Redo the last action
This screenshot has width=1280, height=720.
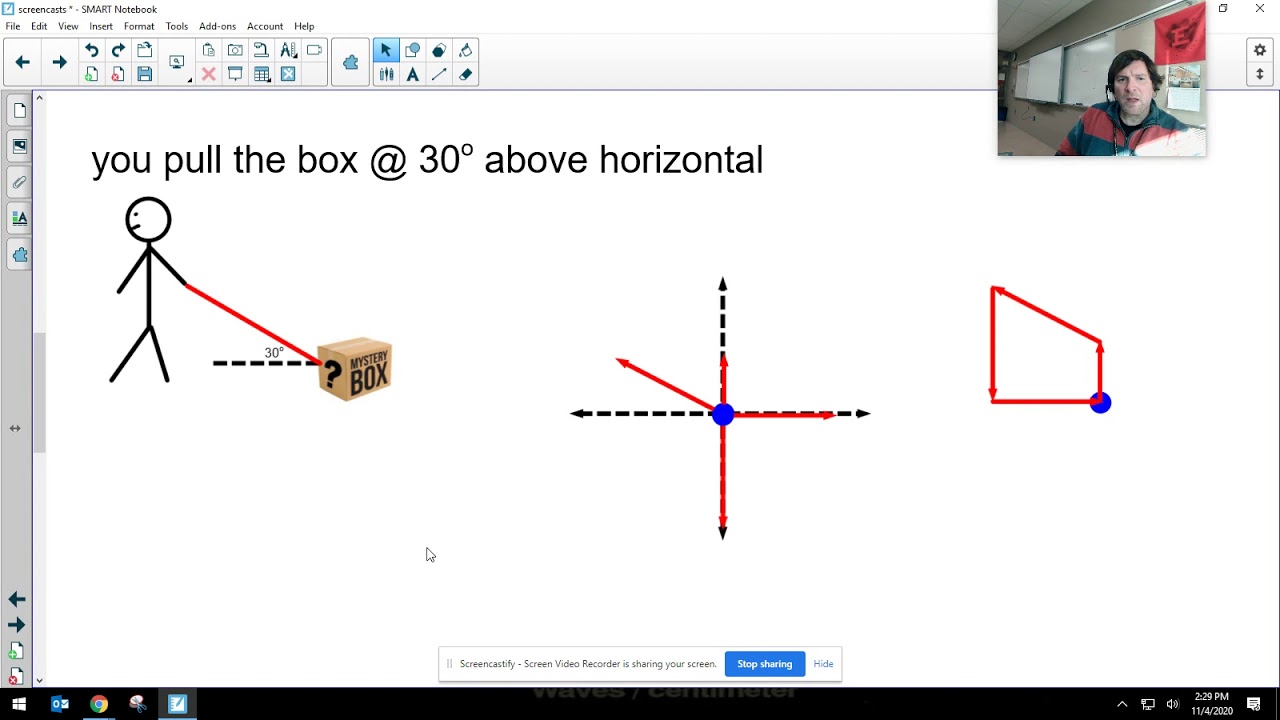[x=118, y=50]
